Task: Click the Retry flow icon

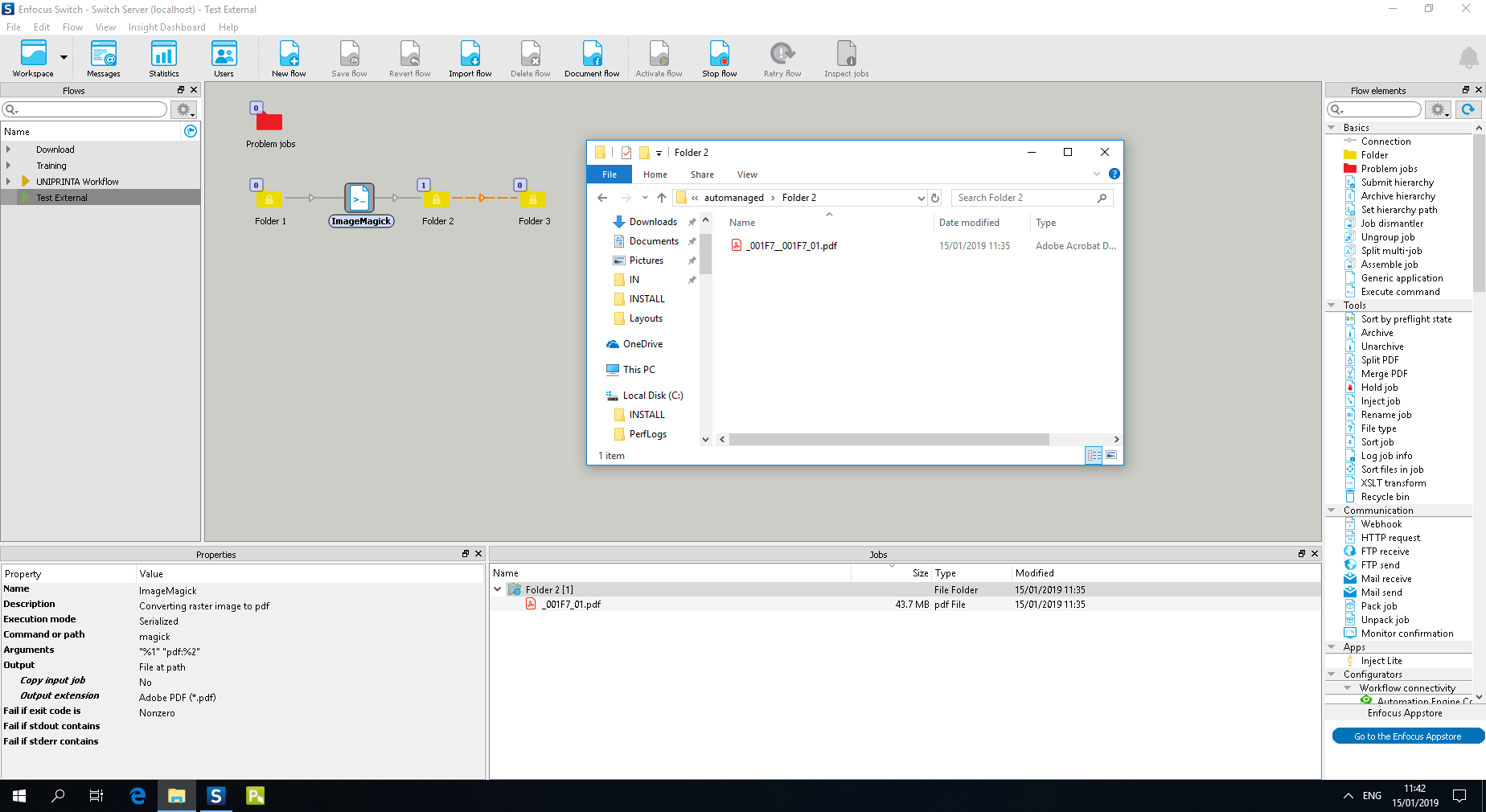Action: tap(782, 59)
